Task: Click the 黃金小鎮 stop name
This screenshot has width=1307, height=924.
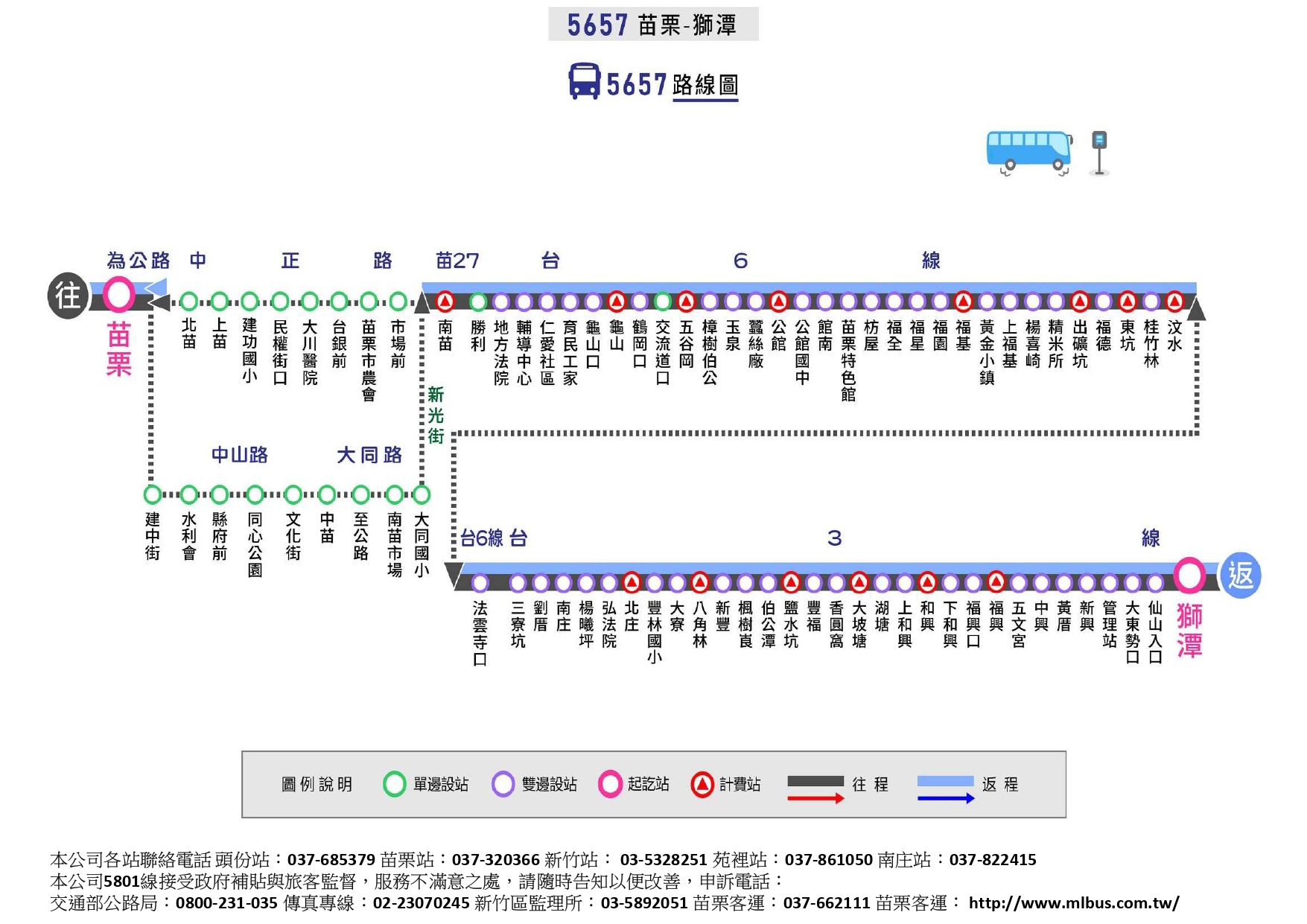Action: tap(987, 352)
